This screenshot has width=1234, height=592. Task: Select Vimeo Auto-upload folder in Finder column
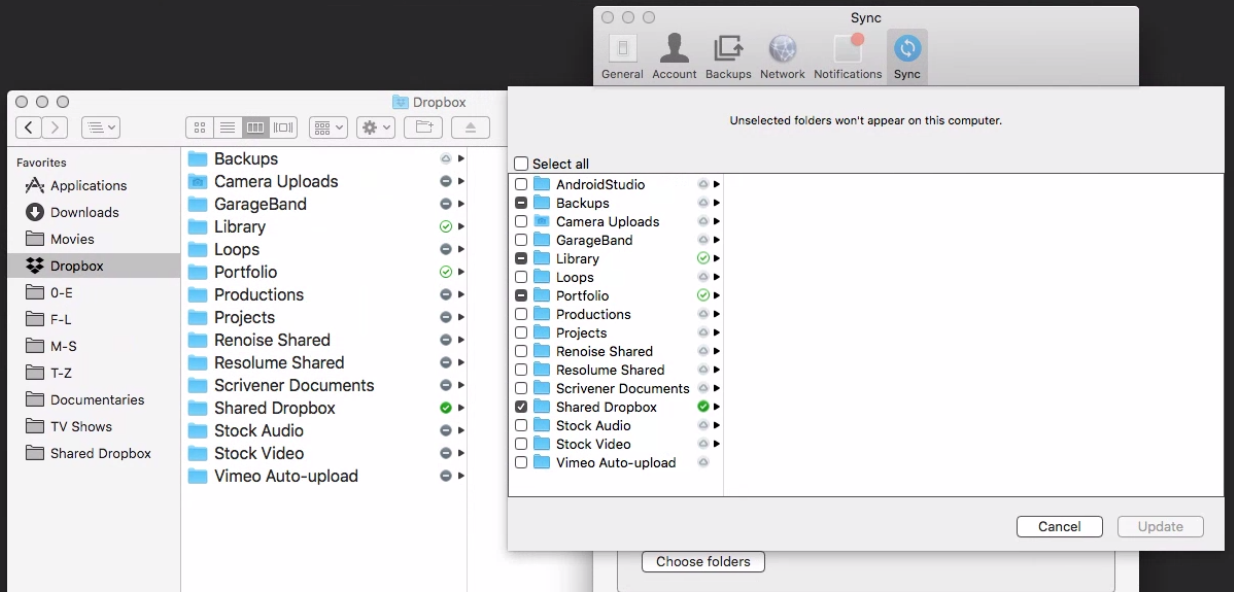point(324,476)
